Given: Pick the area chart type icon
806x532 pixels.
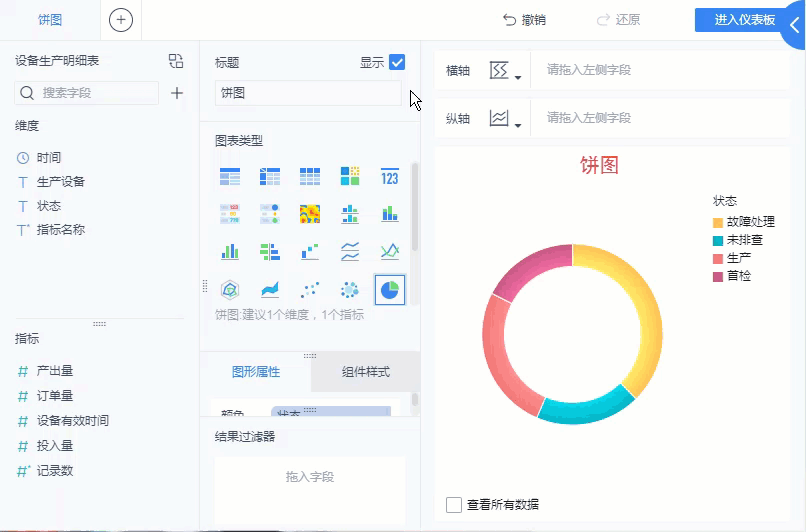Looking at the screenshot, I should coord(270,290).
